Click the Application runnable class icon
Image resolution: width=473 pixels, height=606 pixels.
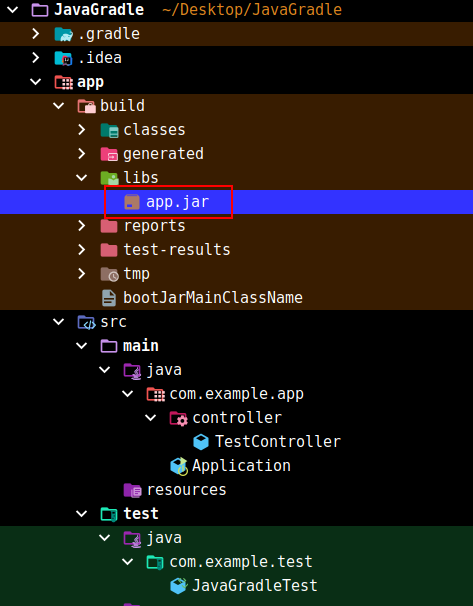tap(179, 466)
